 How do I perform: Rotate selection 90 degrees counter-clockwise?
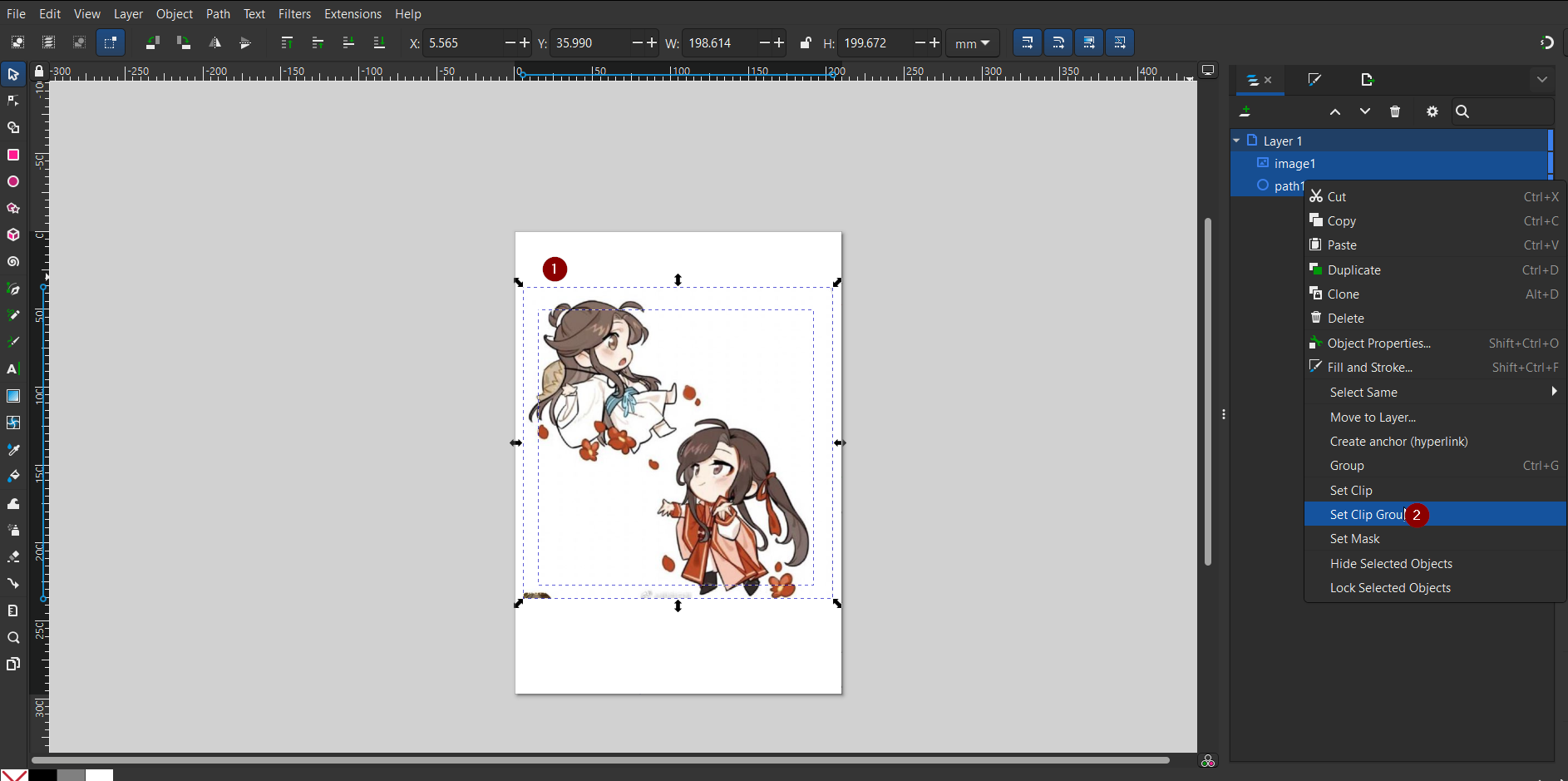tap(152, 42)
